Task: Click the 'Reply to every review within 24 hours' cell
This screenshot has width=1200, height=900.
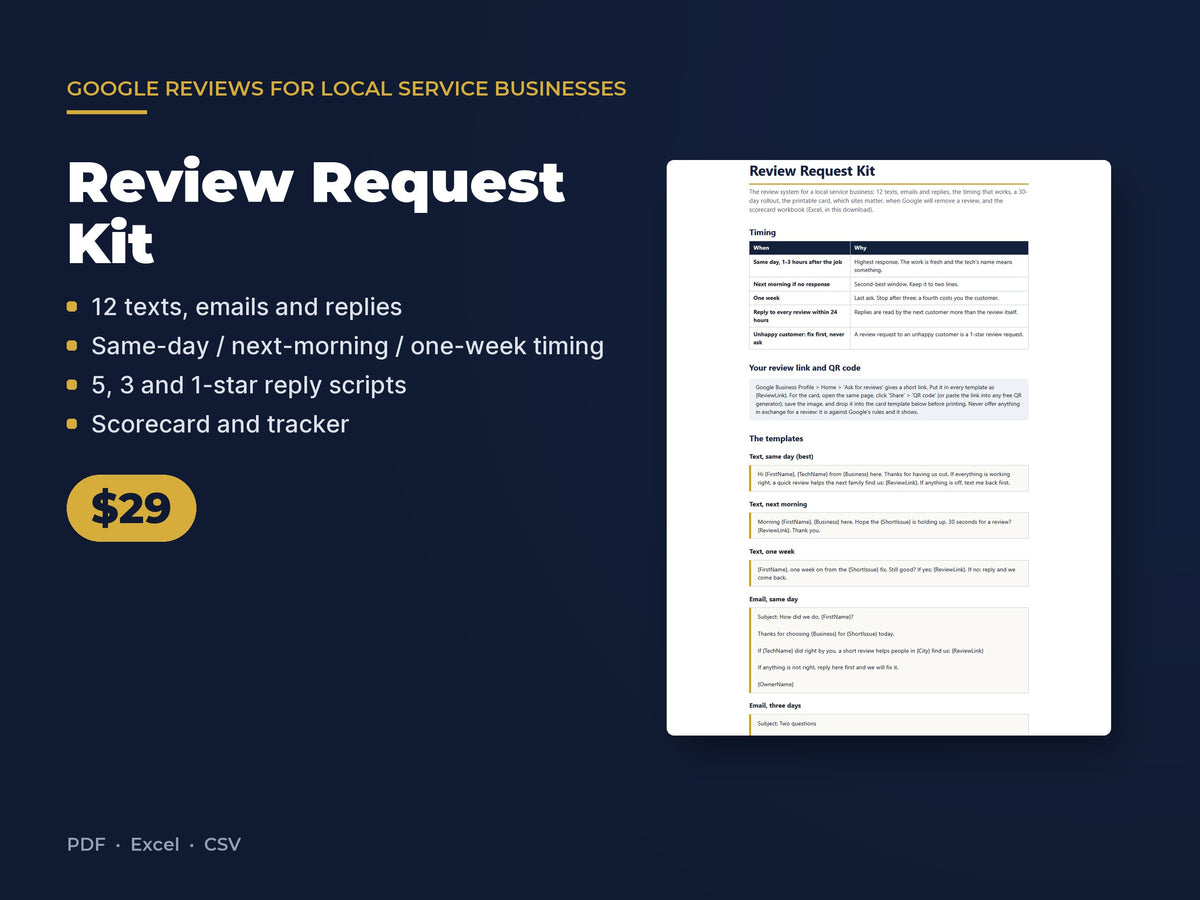Action: [799, 316]
